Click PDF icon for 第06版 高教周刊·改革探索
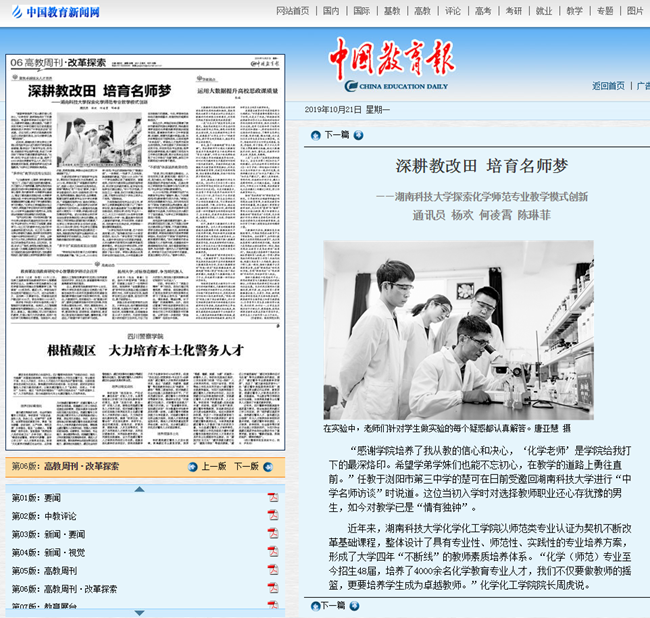The image size is (650, 618). (x=272, y=588)
